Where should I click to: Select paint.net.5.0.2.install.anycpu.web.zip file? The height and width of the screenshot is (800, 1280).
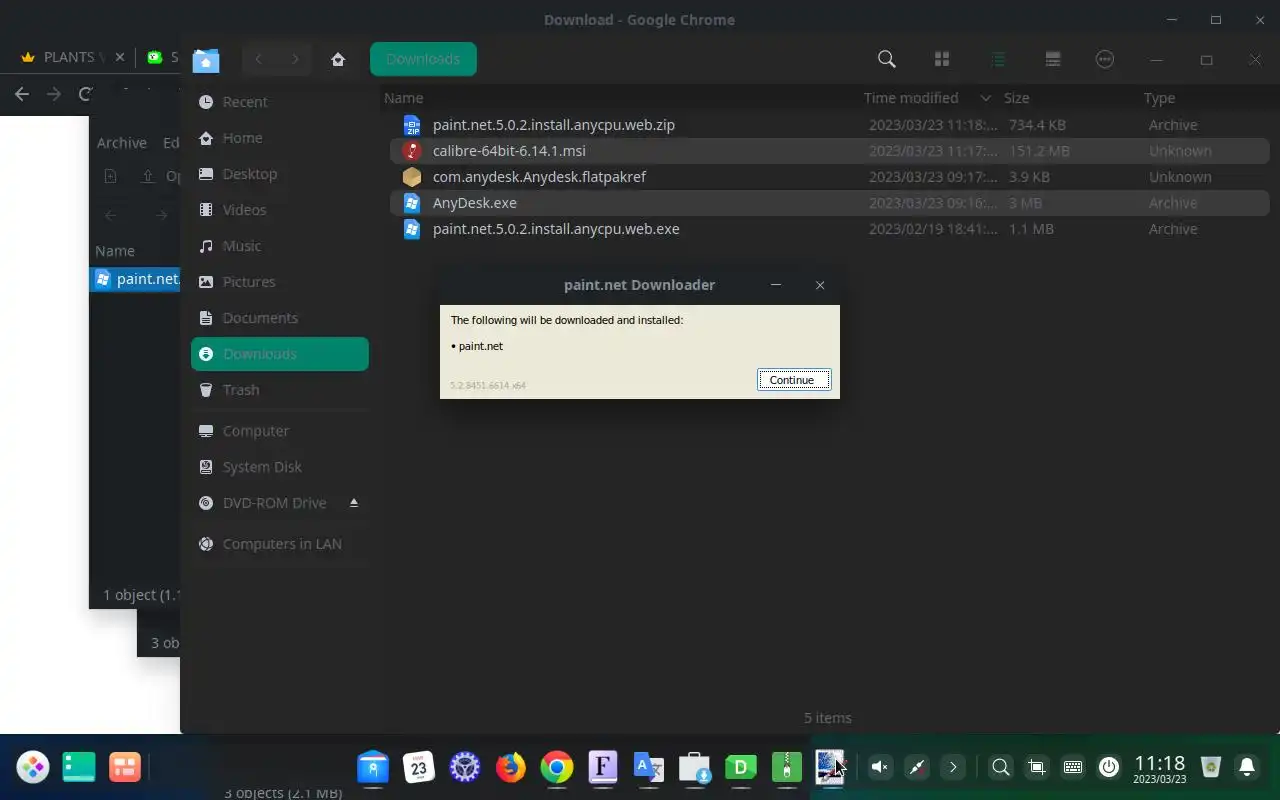pos(829,125)
